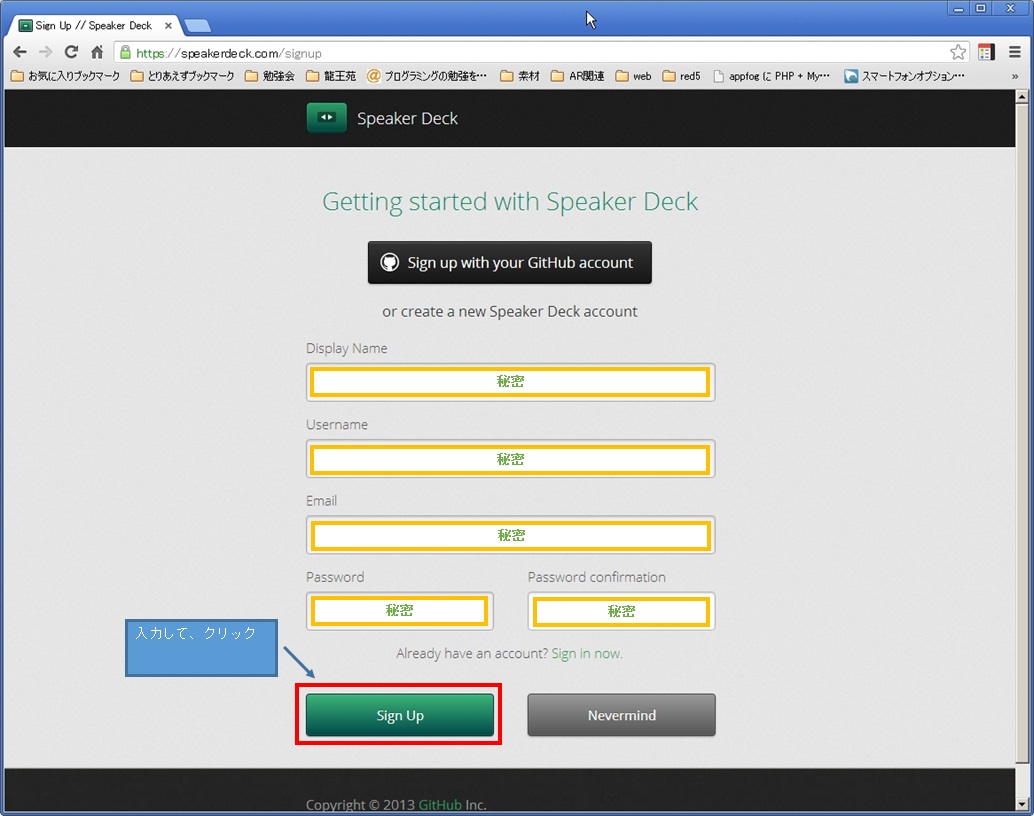Viewport: 1034px width, 816px height.
Task: Open the appfog に PHP bookmark
Action: [x=772, y=76]
